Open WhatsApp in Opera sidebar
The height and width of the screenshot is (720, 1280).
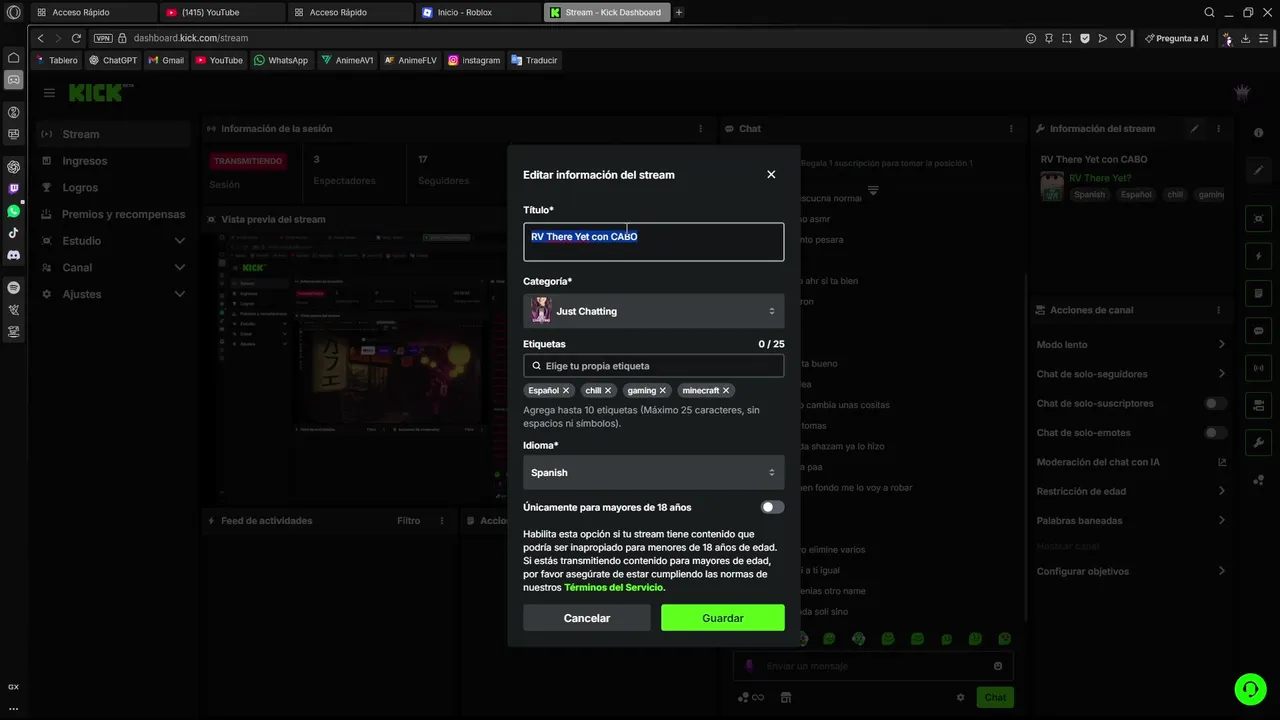point(13,211)
